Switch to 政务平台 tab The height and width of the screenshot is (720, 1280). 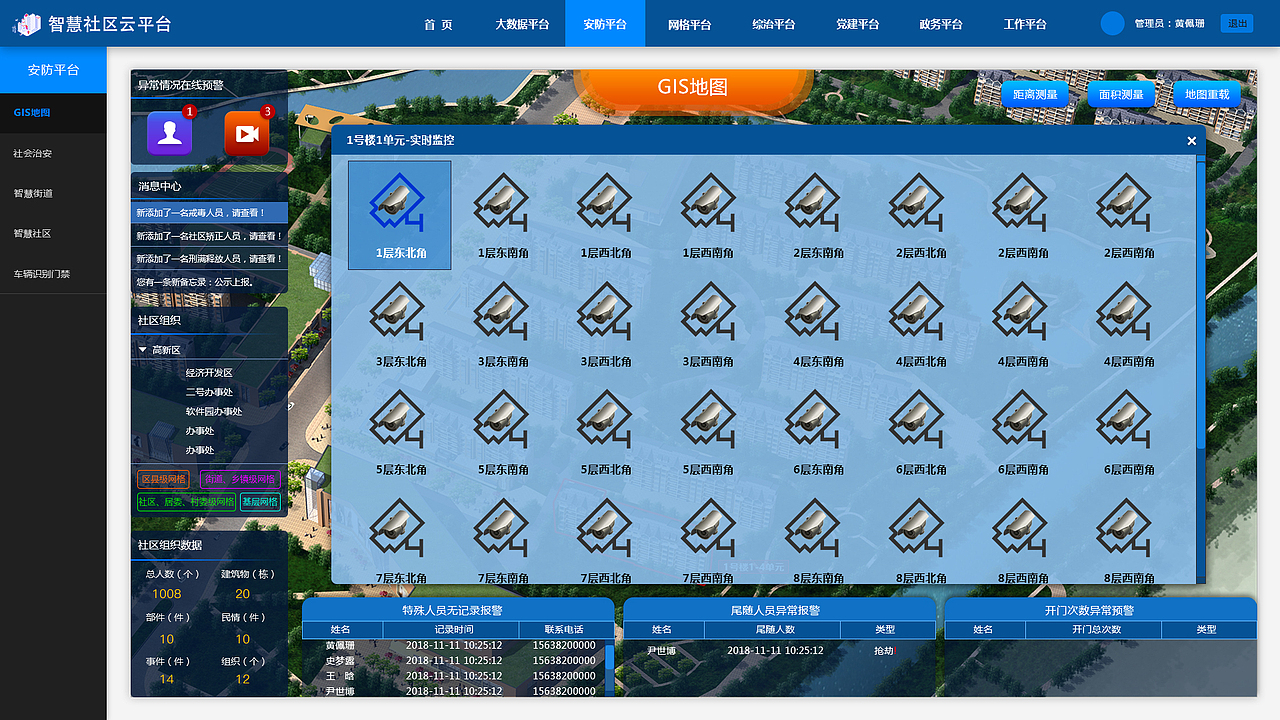tap(941, 24)
